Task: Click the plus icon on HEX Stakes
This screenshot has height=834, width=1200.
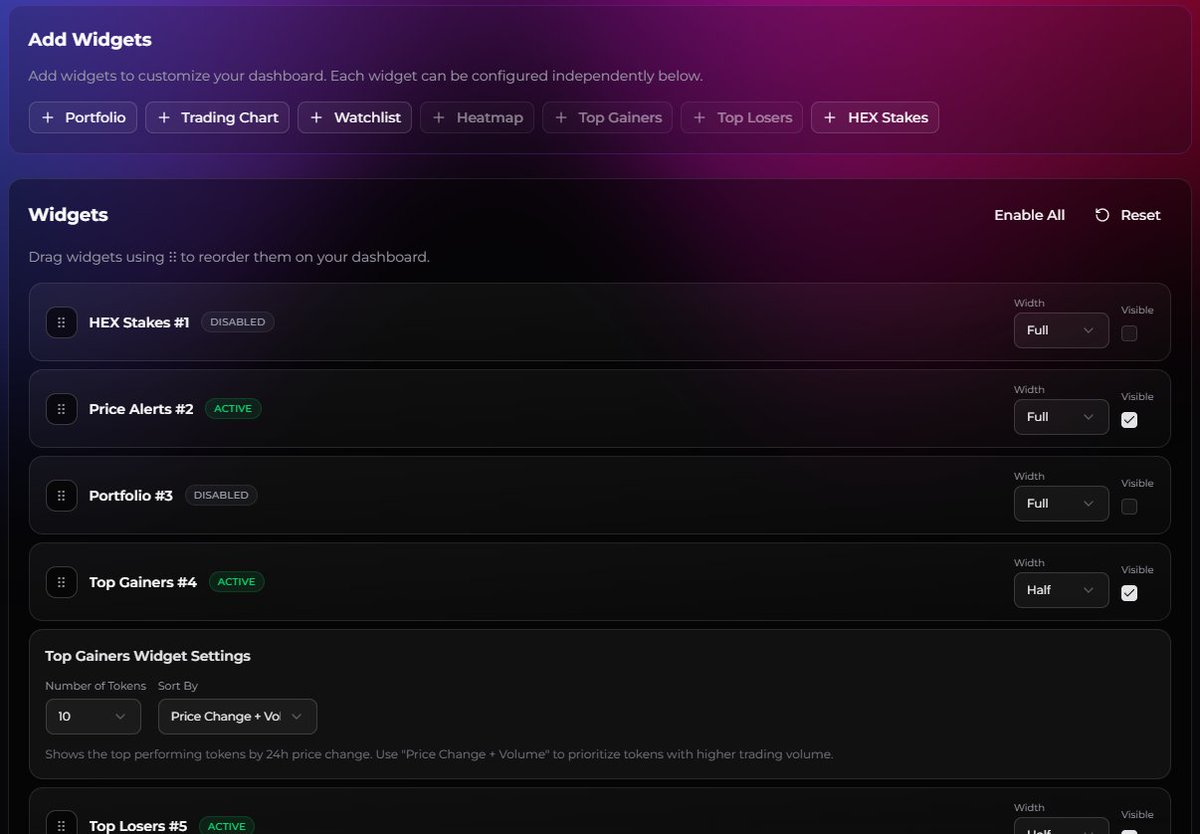Action: (830, 117)
